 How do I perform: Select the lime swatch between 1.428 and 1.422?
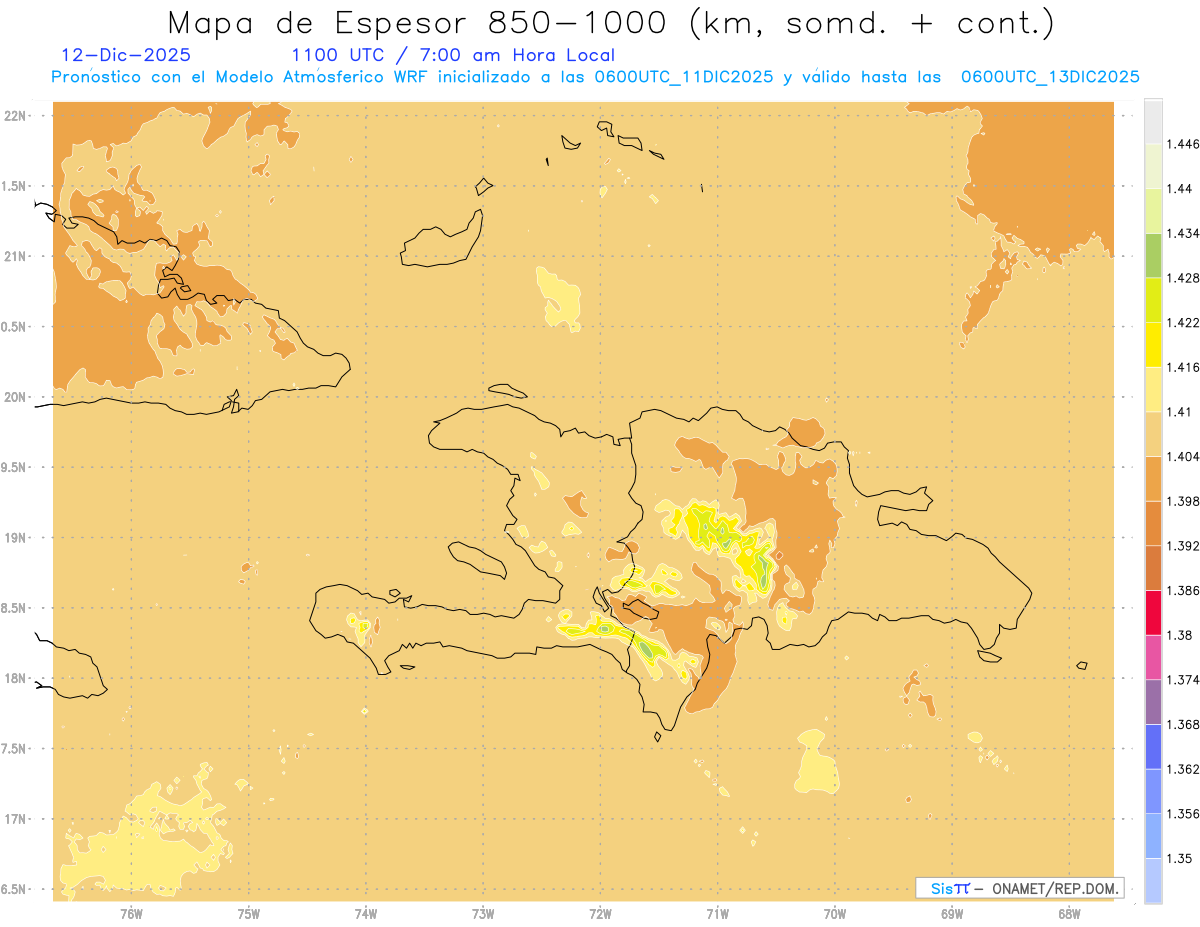point(1153,300)
